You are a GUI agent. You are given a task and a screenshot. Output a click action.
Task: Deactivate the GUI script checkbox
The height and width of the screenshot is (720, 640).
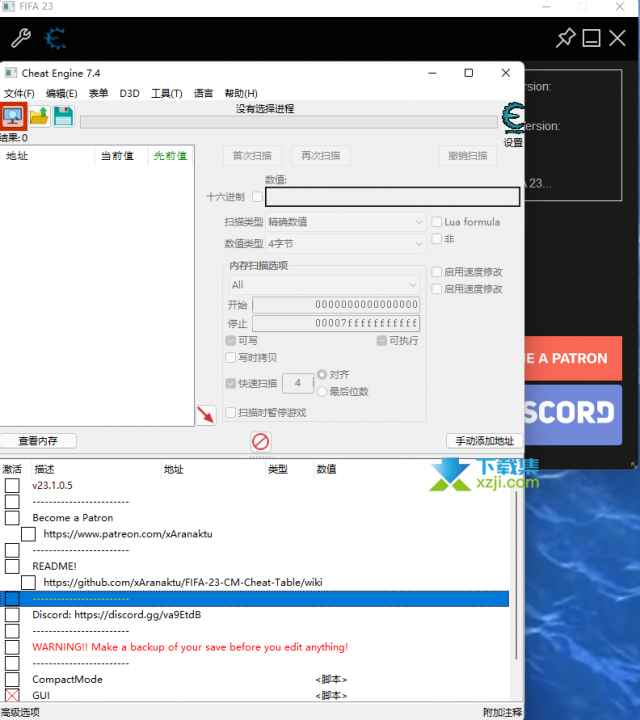[12, 695]
